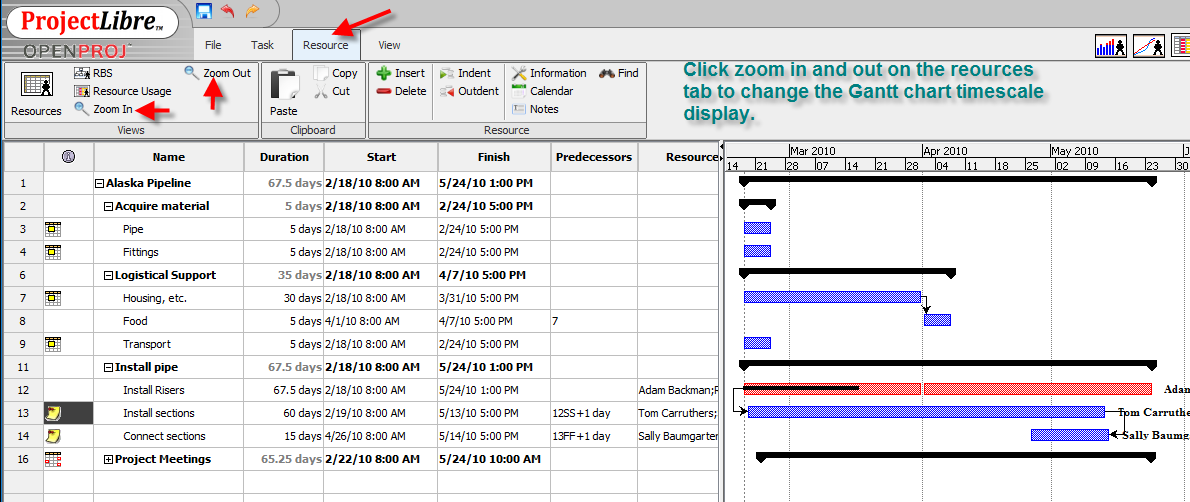Click the Save floppy disk icon
The height and width of the screenshot is (502, 1190).
coord(203,11)
